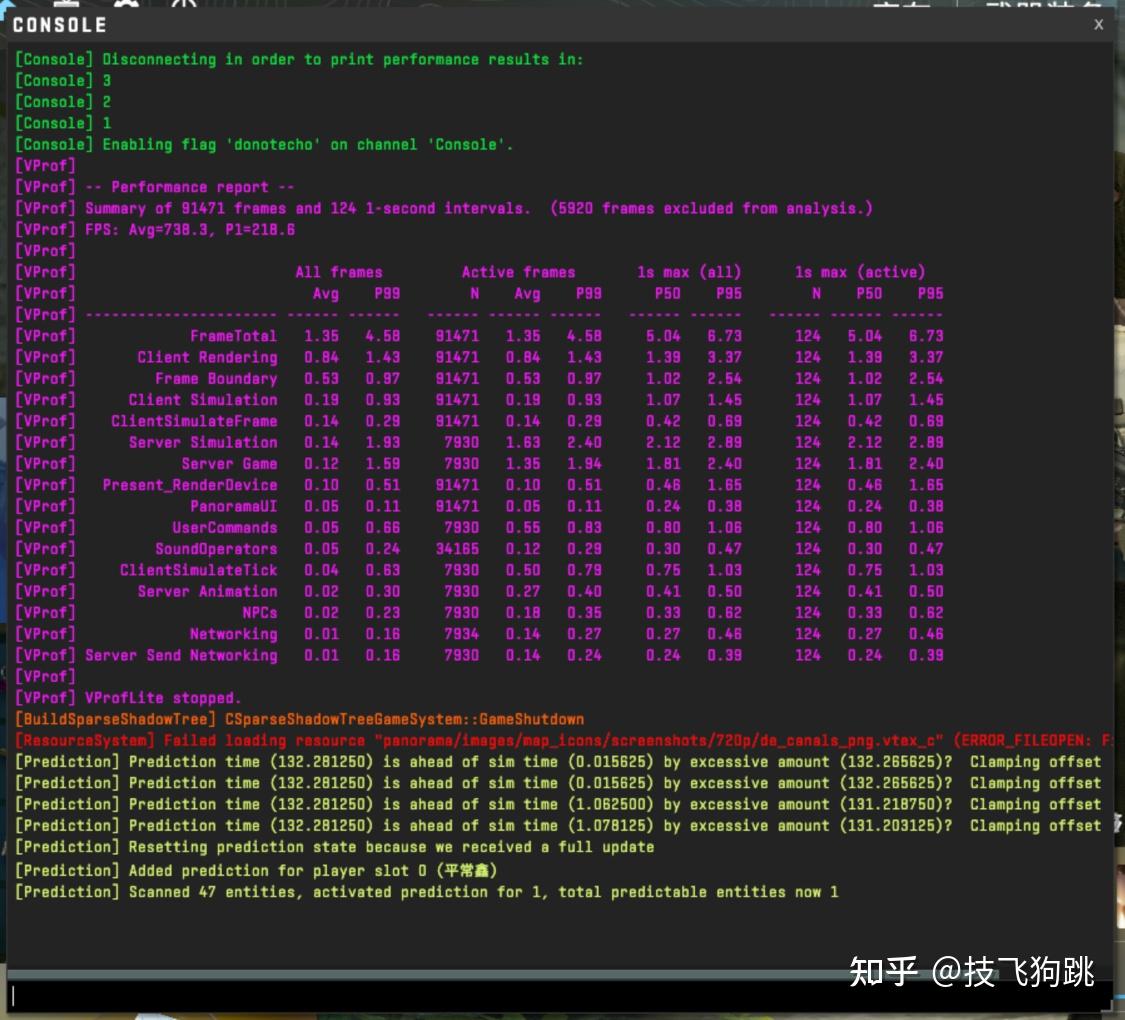The image size is (1125, 1020).
Task: Select the 'Active frames' column header
Action: click(x=519, y=272)
